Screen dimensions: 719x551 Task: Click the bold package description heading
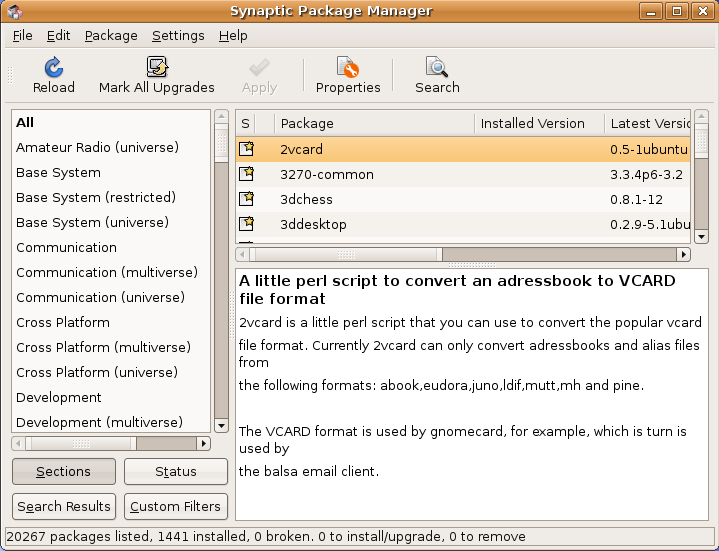pyautogui.click(x=457, y=289)
